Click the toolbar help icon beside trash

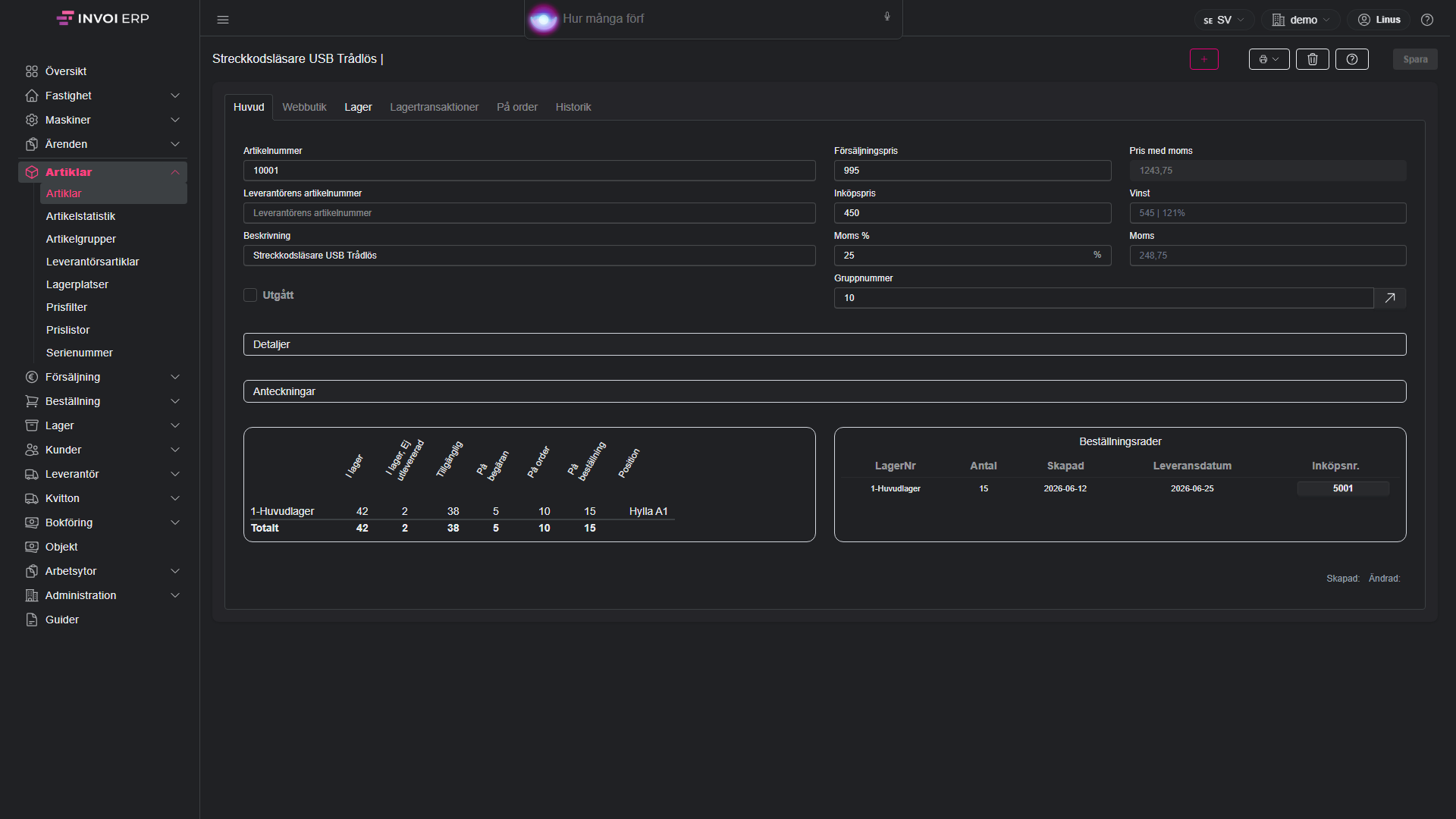pyautogui.click(x=1352, y=59)
